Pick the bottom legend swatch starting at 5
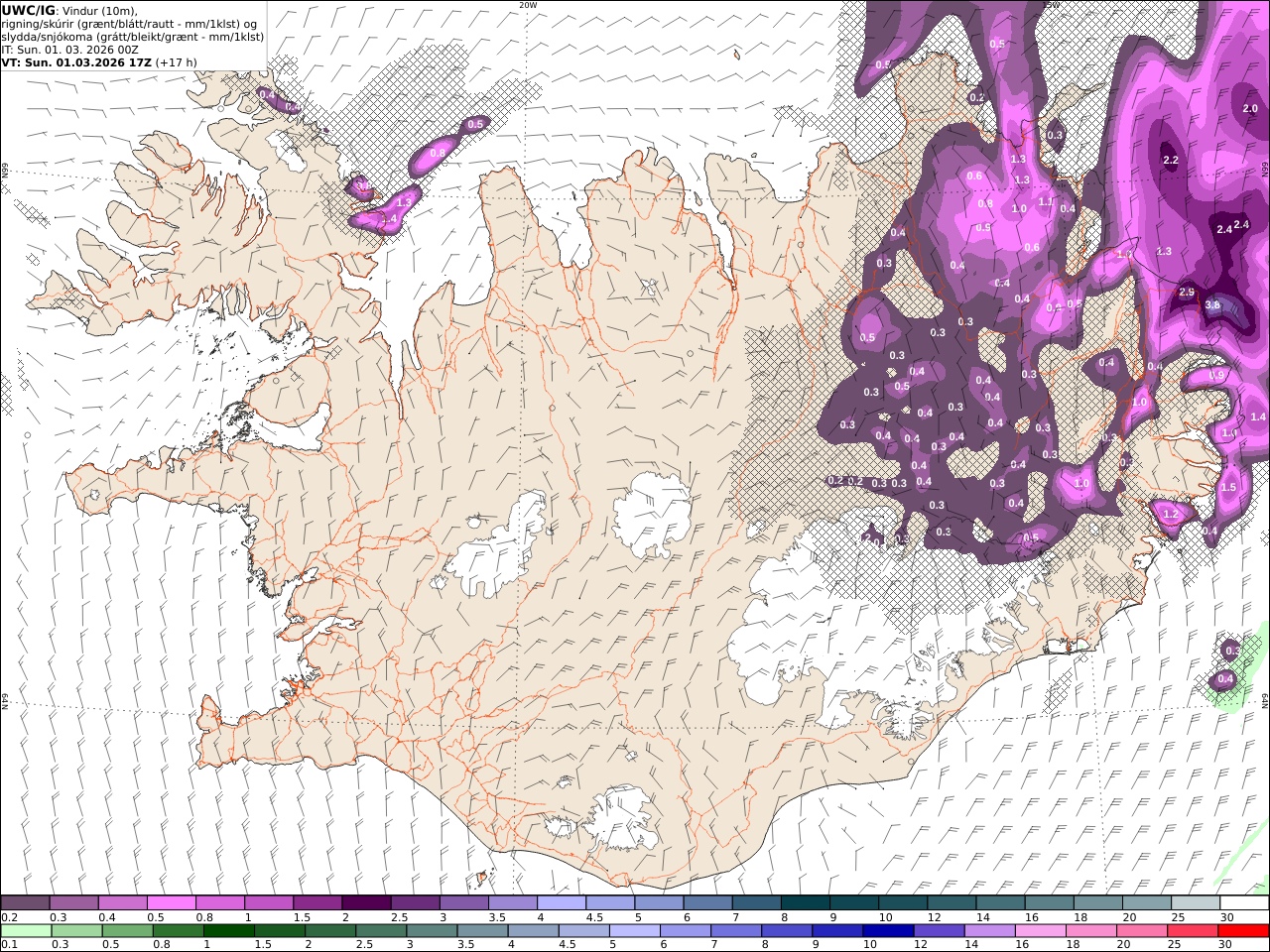 pos(633,931)
